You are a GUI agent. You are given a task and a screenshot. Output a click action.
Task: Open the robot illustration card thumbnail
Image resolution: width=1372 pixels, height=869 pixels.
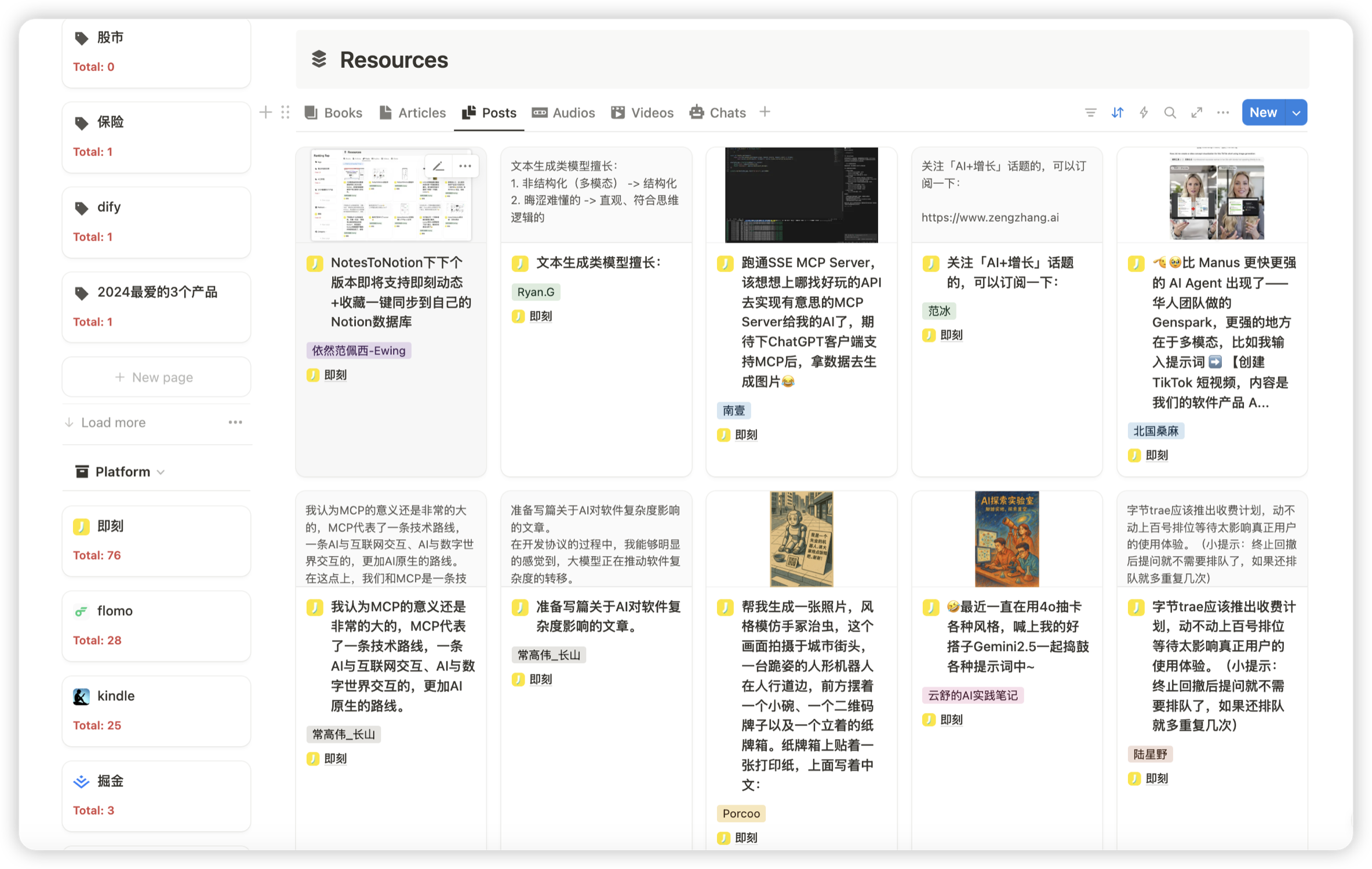[x=801, y=539]
